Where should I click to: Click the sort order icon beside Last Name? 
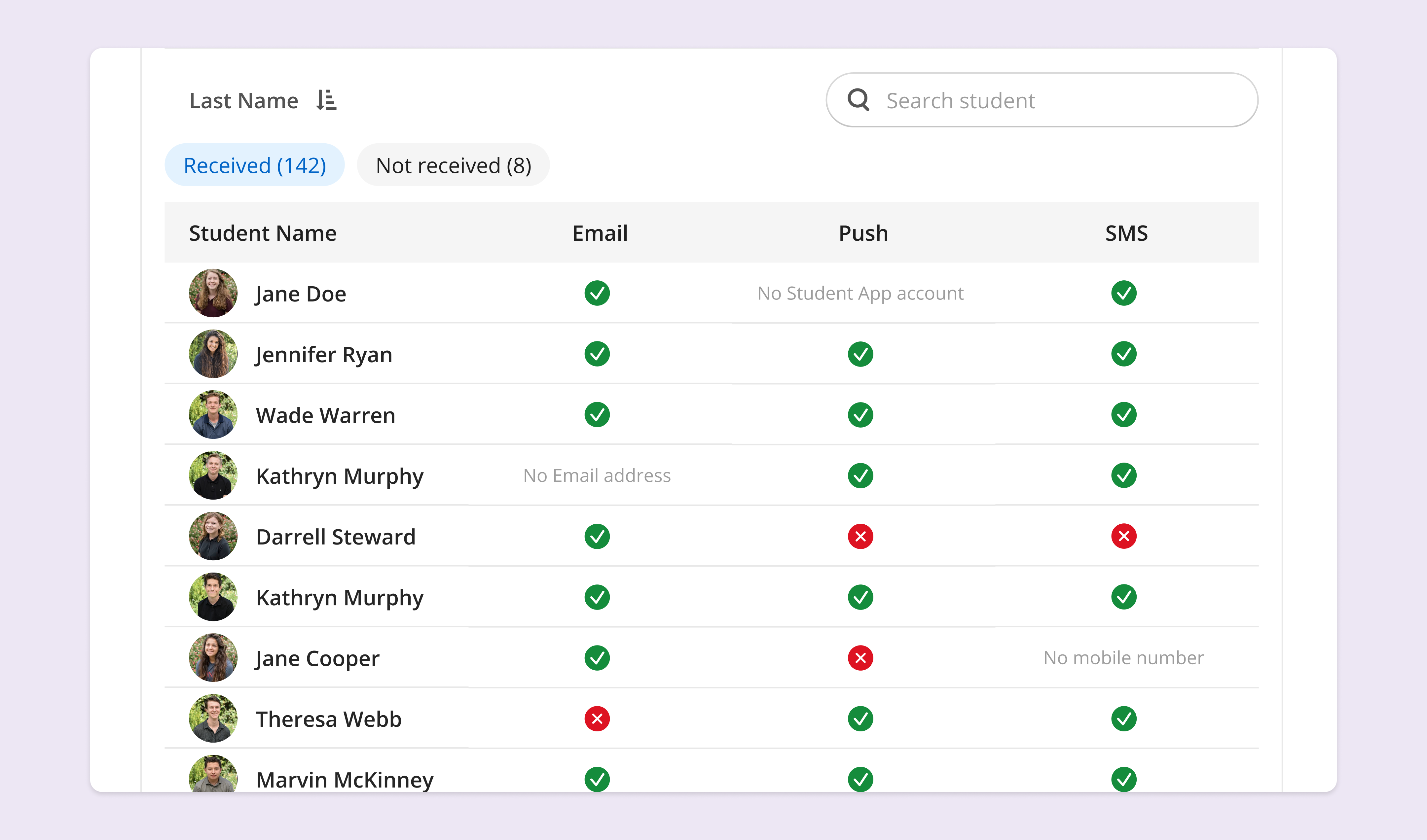(x=326, y=100)
